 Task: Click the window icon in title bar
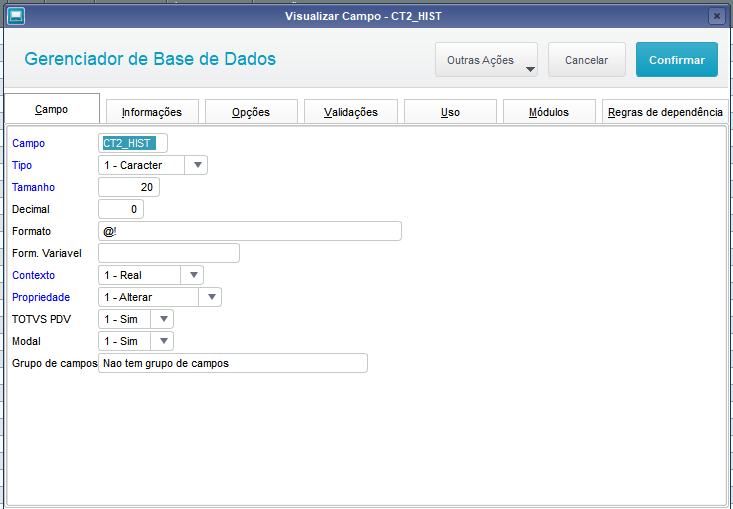16,16
